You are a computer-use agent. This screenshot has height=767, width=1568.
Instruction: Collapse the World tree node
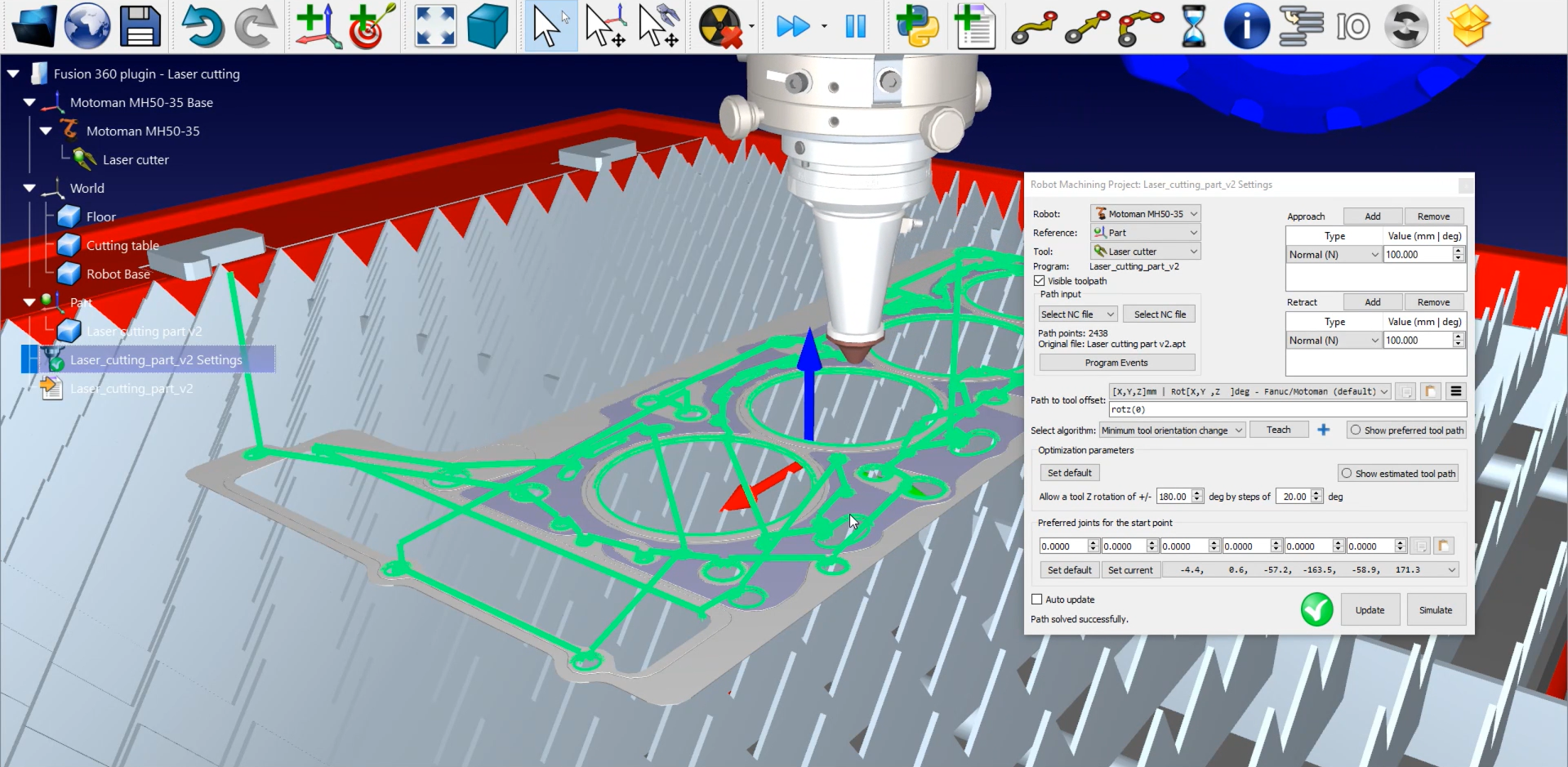(x=30, y=188)
